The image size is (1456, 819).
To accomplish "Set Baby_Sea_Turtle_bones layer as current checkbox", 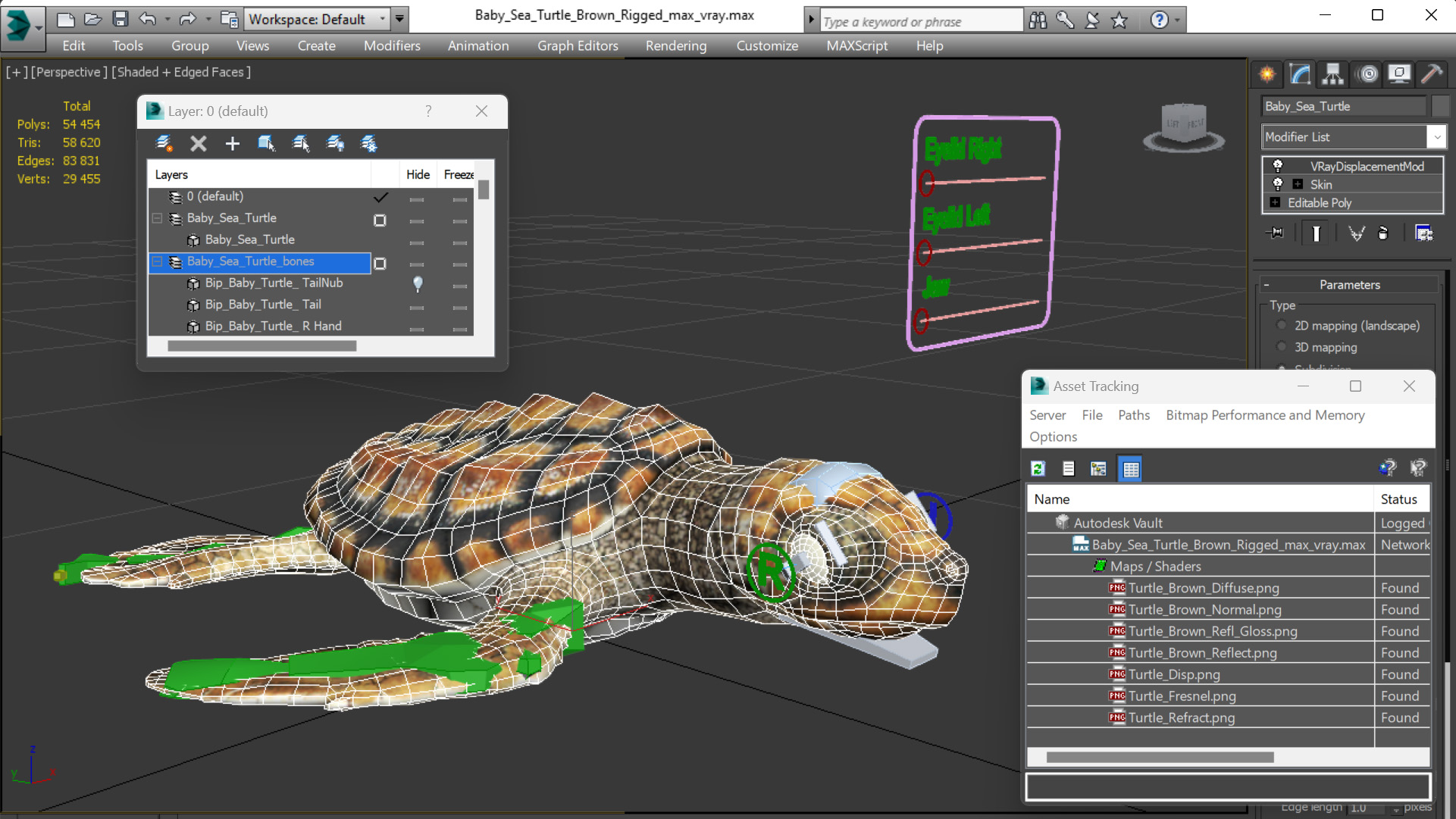I will click(x=380, y=263).
